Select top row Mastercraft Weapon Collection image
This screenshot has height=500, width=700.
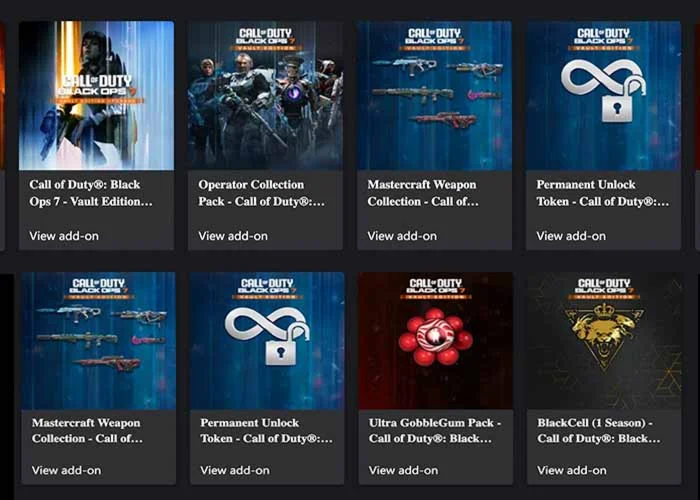(x=434, y=95)
